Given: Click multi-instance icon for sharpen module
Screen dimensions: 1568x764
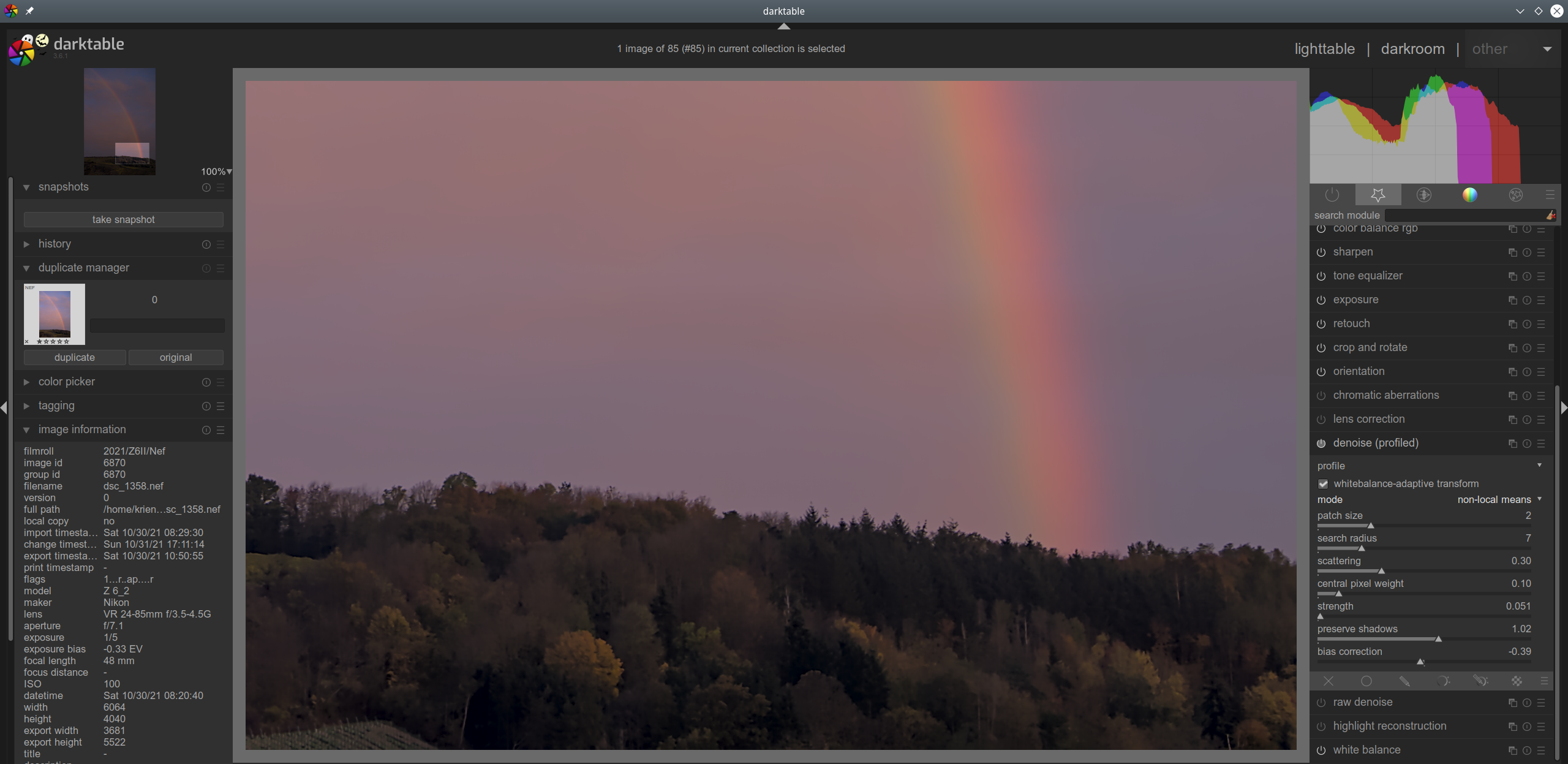Looking at the screenshot, I should click(x=1512, y=252).
